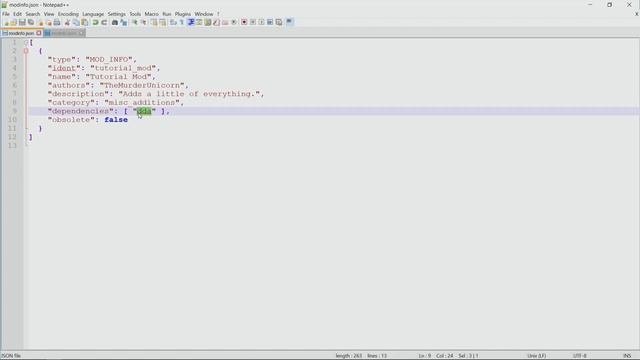Click the Unix (LF) status bar entry

(536, 356)
